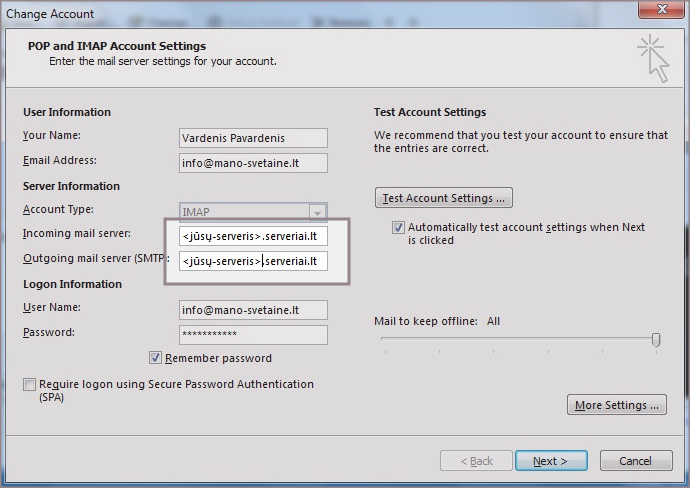This screenshot has height=488, width=690.
Task: Click the POP and IMAP Account Settings heading
Action: coord(117,46)
